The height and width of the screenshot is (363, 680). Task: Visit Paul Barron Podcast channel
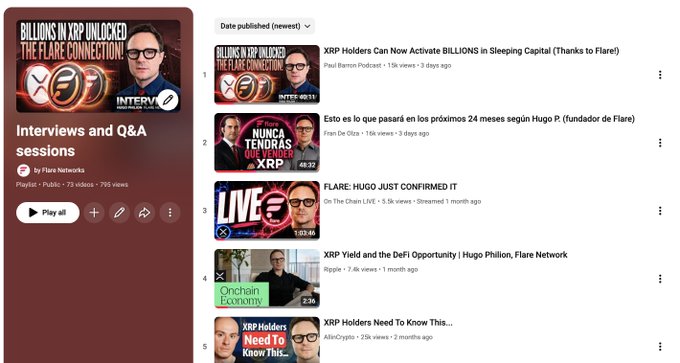tap(352, 65)
